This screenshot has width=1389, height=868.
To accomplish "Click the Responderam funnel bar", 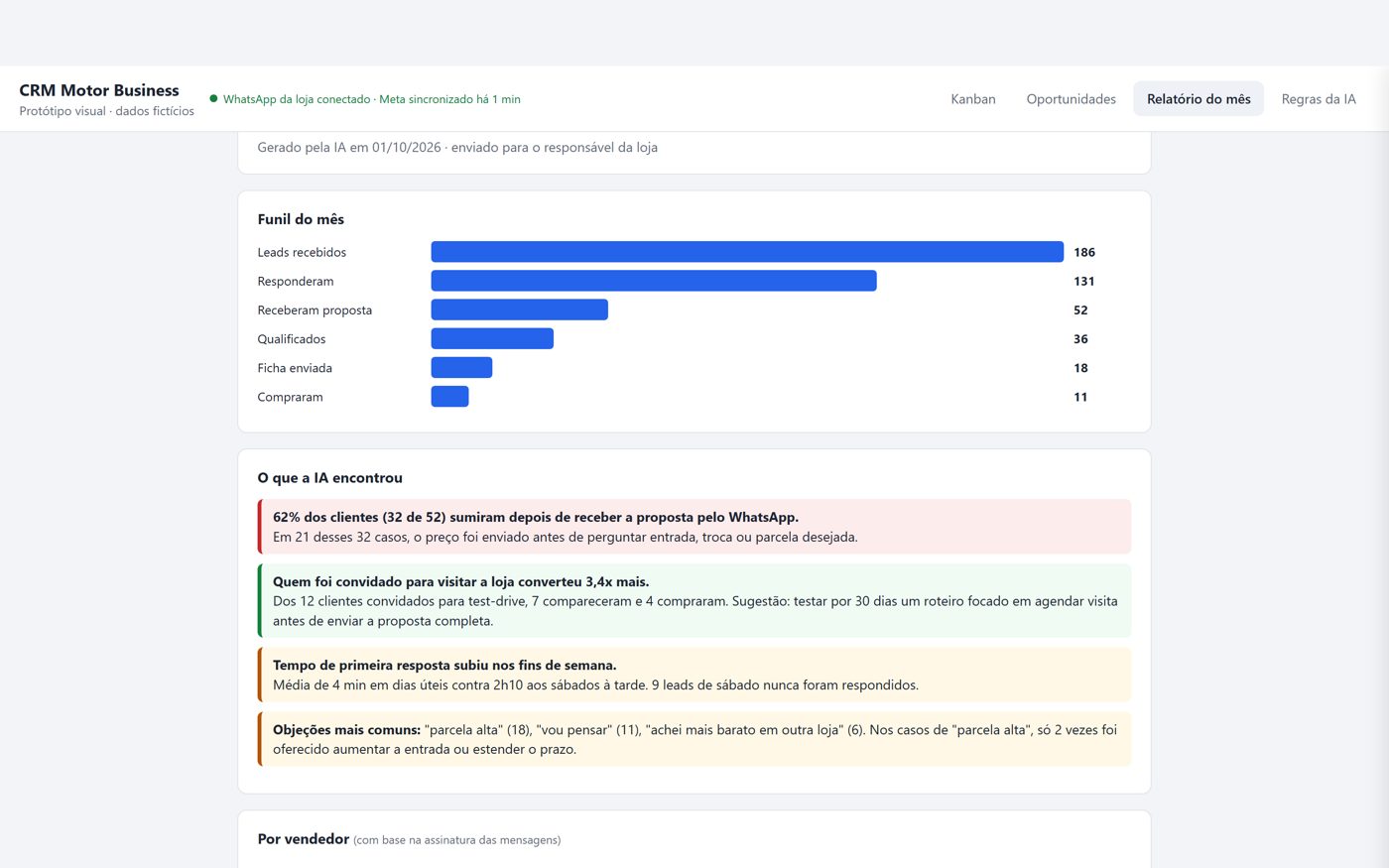I will 654,281.
